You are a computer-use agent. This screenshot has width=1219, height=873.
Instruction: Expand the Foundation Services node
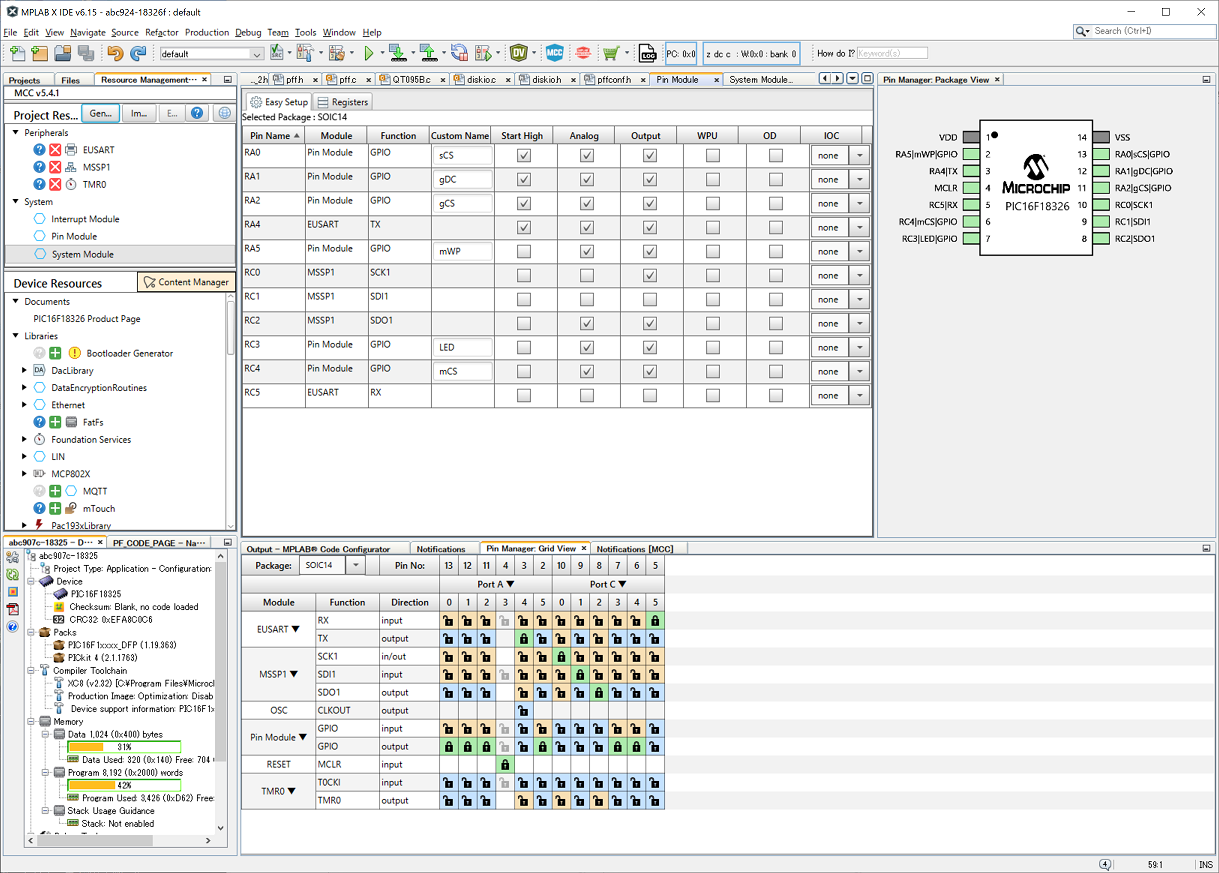pyautogui.click(x=24, y=439)
